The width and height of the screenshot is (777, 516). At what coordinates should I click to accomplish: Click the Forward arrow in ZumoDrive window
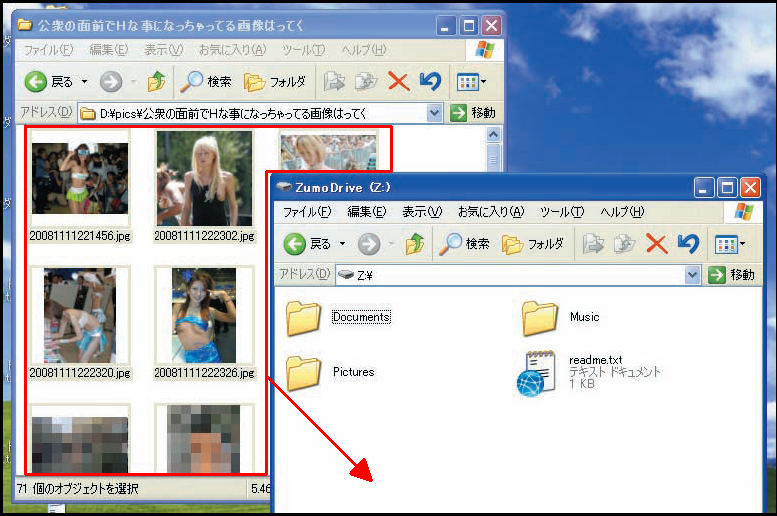point(369,244)
